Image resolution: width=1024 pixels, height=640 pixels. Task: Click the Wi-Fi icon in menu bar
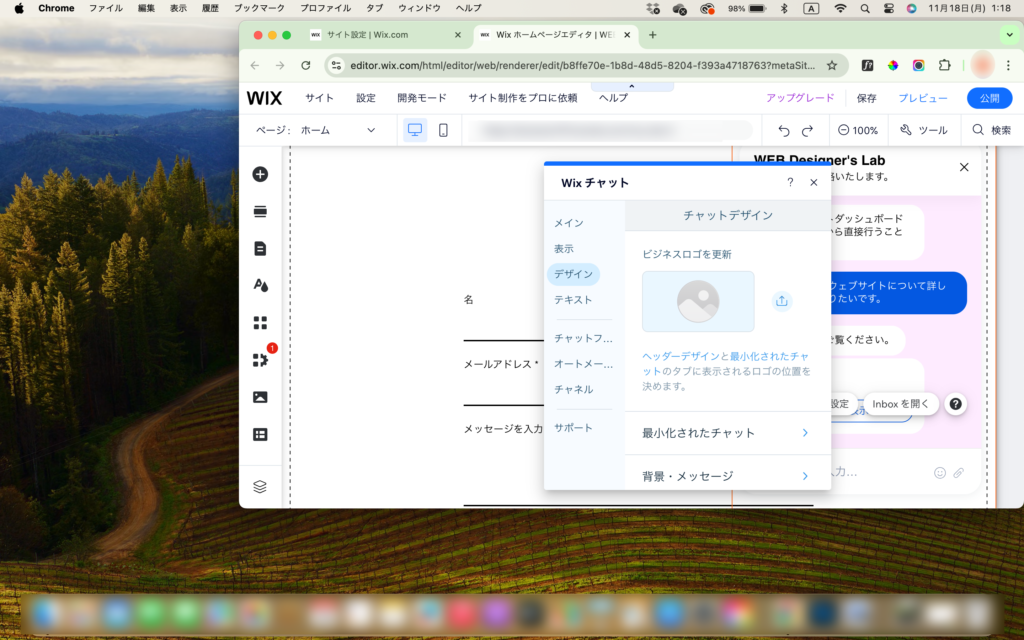click(x=840, y=8)
